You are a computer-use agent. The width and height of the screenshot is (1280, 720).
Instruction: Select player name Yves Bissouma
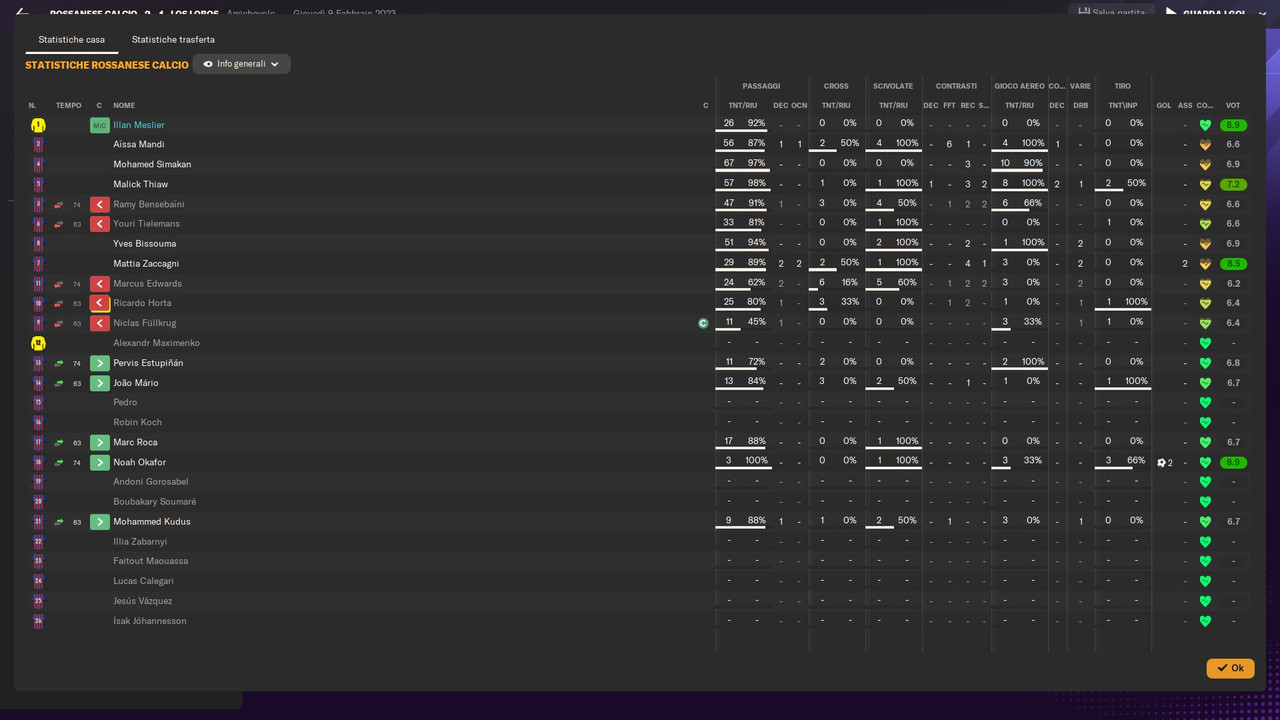coord(144,244)
